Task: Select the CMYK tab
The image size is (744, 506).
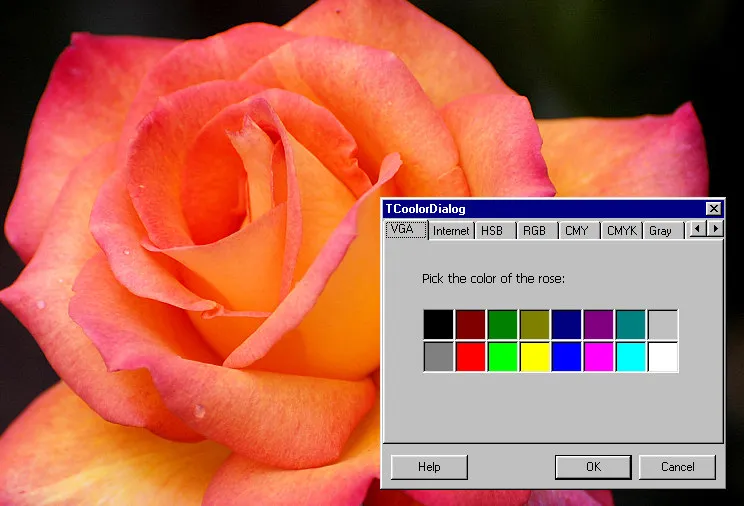Action: pos(622,231)
